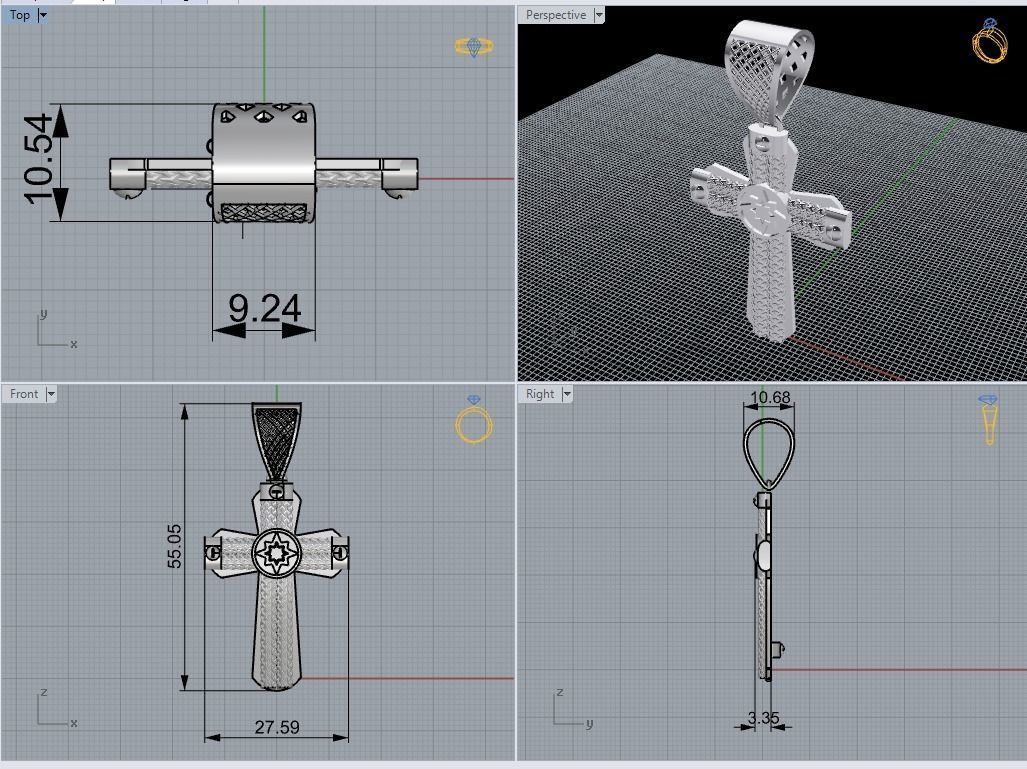
Task: Select the bail cylinder in Top viewport
Action: pos(263,162)
